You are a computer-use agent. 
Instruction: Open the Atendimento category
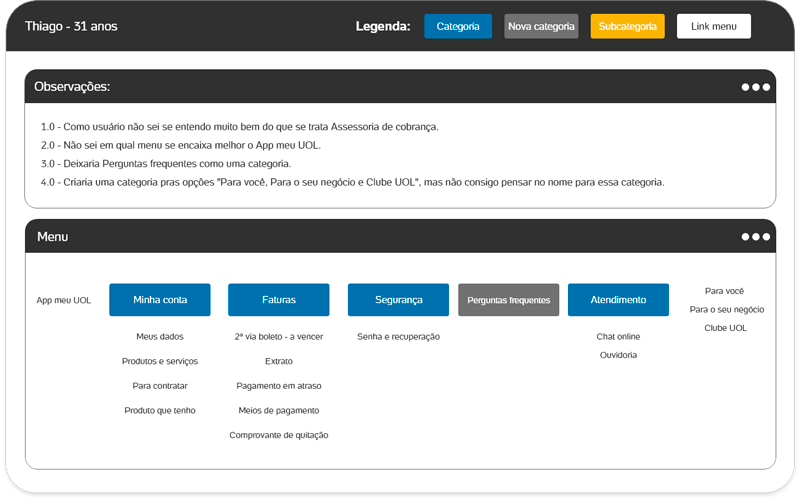tap(618, 300)
